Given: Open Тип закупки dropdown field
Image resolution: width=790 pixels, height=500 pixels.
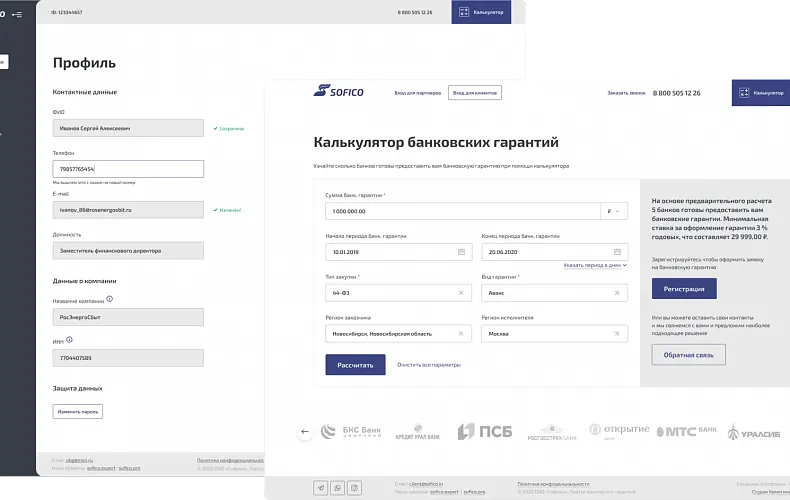Looking at the screenshot, I should [x=399, y=293].
